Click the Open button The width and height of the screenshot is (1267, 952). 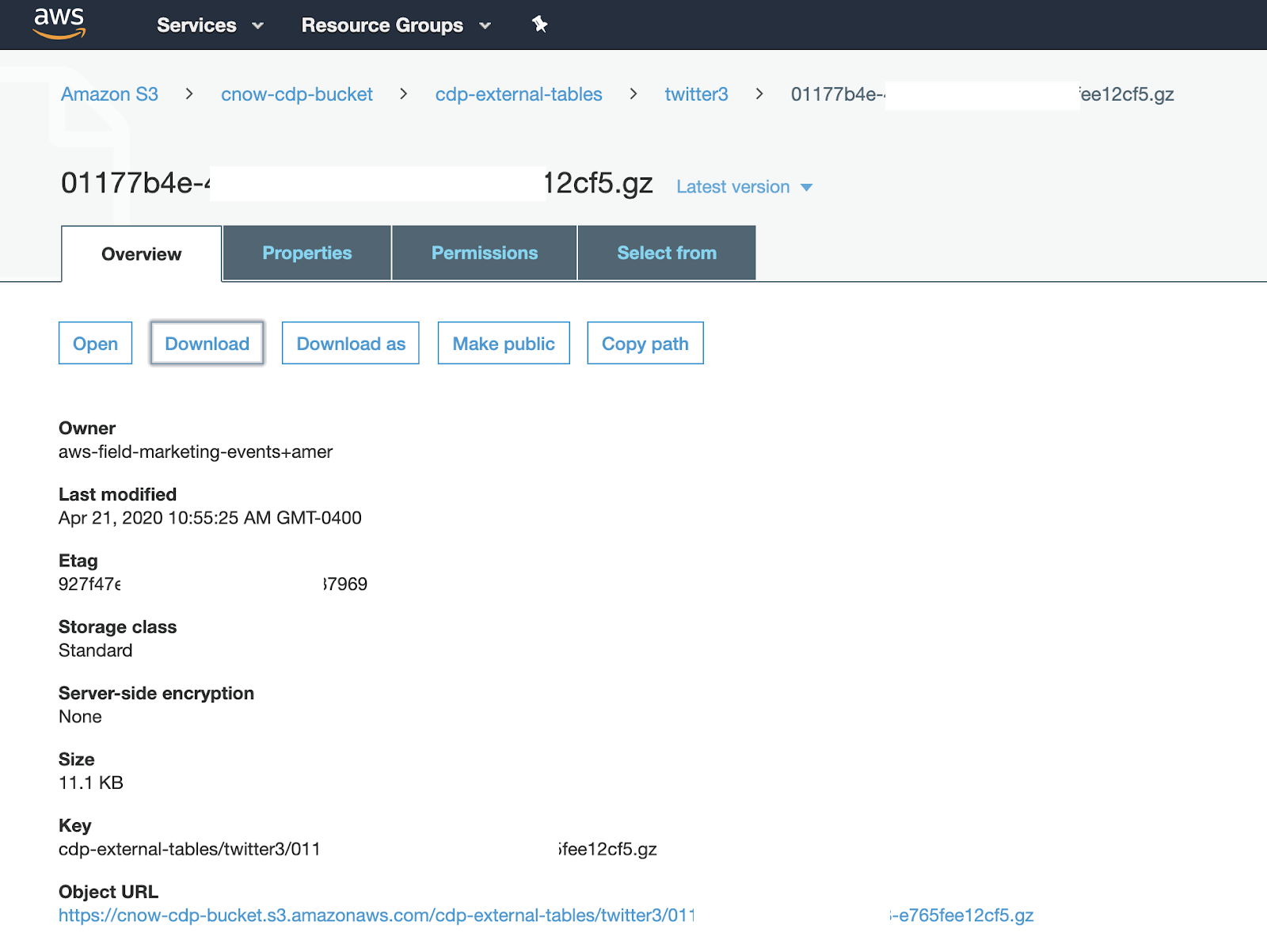tap(95, 343)
